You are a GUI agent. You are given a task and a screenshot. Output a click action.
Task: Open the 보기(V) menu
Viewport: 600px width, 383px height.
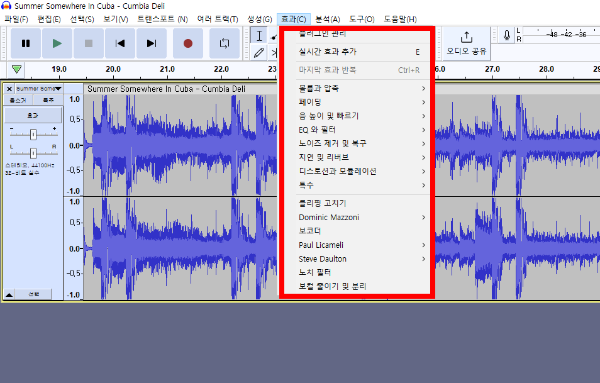point(116,19)
